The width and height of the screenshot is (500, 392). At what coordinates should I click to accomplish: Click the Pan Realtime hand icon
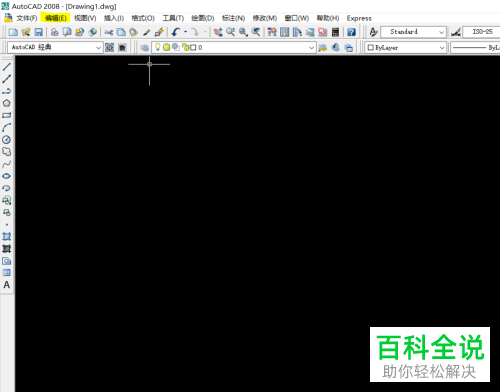coord(218,32)
